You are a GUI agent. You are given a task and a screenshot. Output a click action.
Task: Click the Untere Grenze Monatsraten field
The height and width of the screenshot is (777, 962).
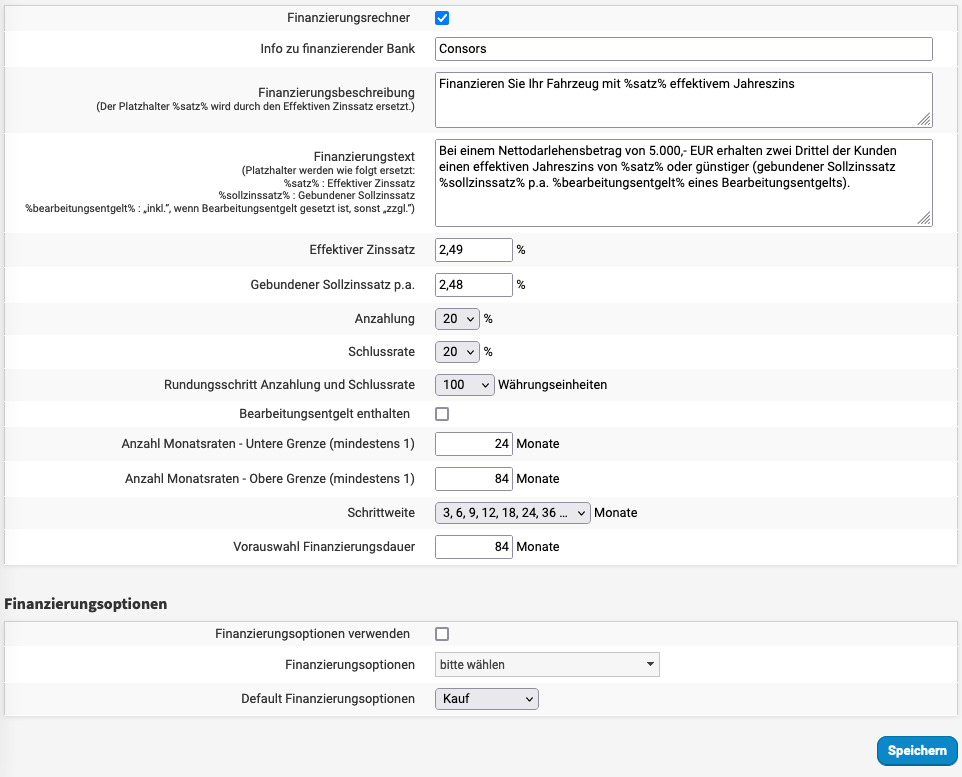(474, 444)
